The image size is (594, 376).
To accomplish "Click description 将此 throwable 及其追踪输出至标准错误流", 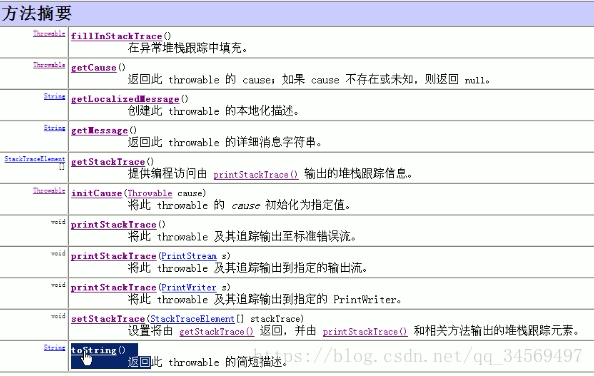I will coord(242,237).
